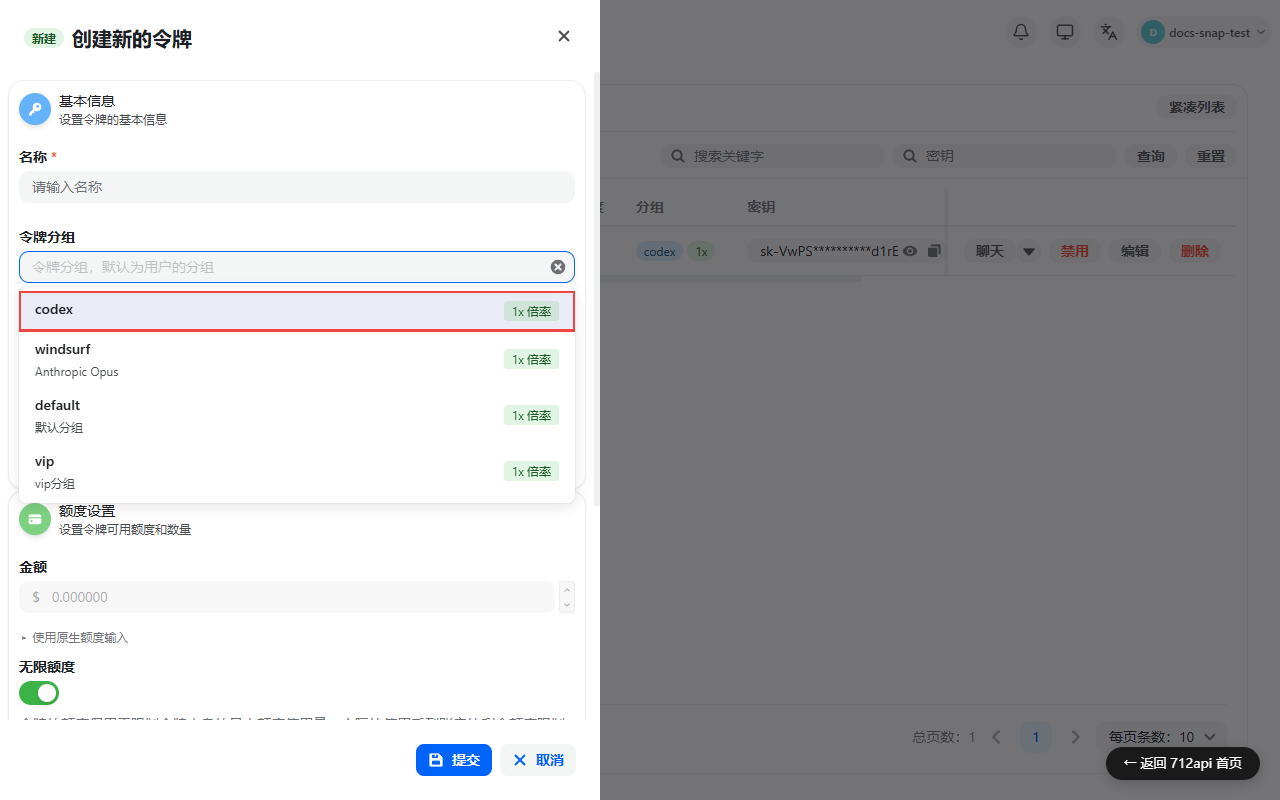Click 返回 712api 首页 button

pyautogui.click(x=1183, y=763)
